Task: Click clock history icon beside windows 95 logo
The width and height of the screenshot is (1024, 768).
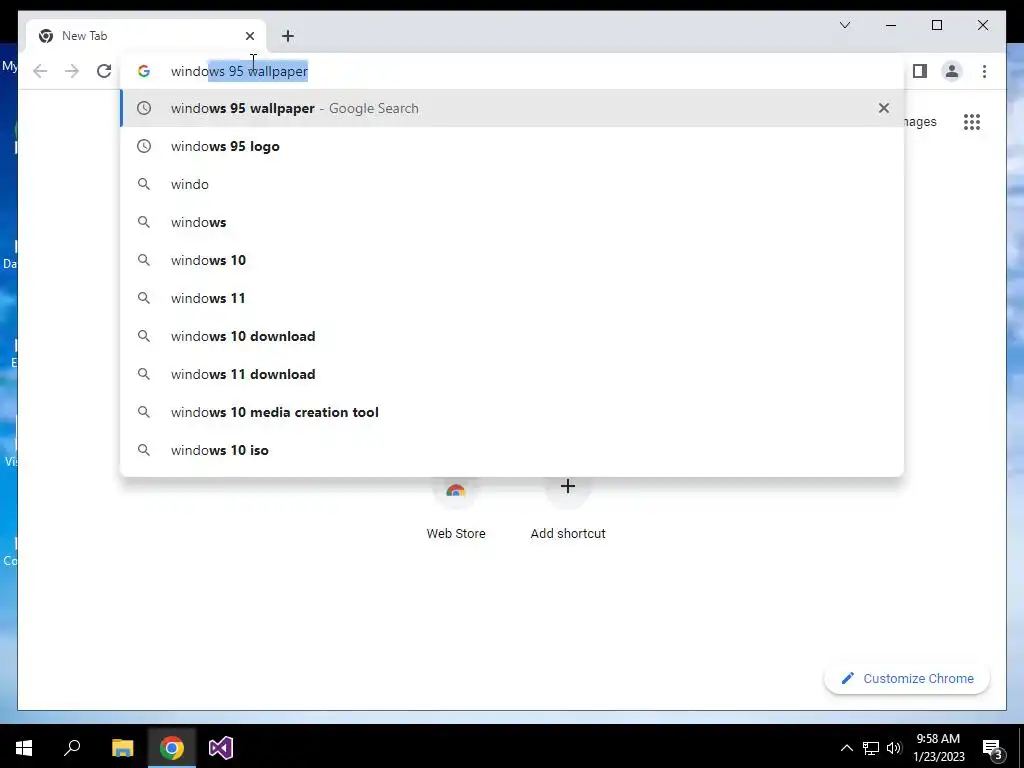Action: [144, 146]
